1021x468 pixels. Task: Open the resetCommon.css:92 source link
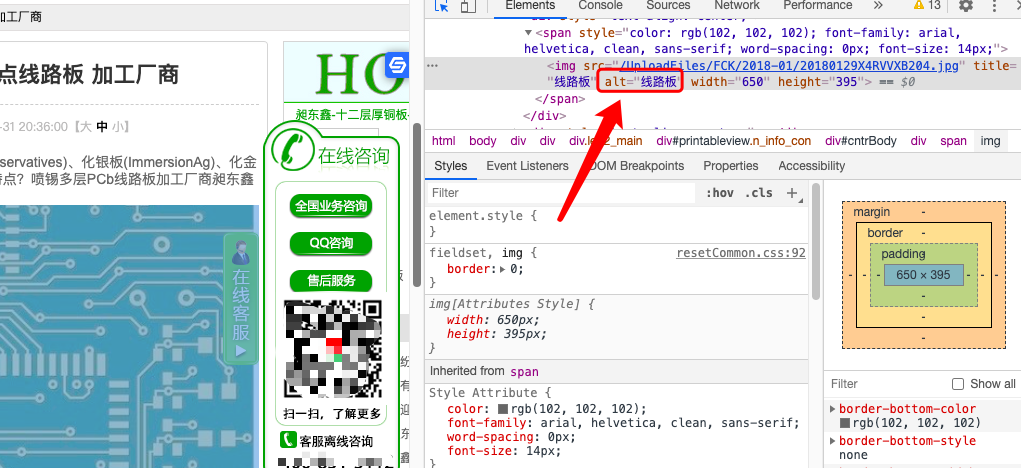(740, 253)
